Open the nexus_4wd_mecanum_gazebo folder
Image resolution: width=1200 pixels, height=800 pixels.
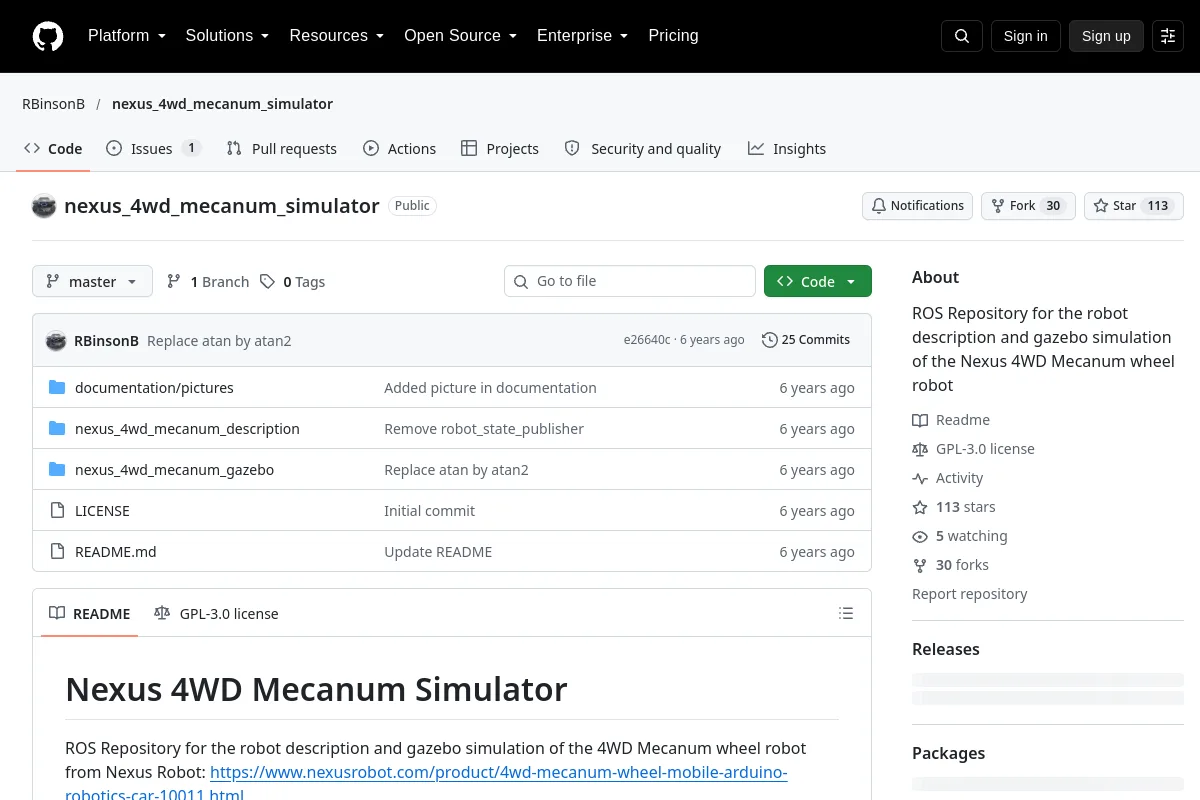[x=174, y=470]
